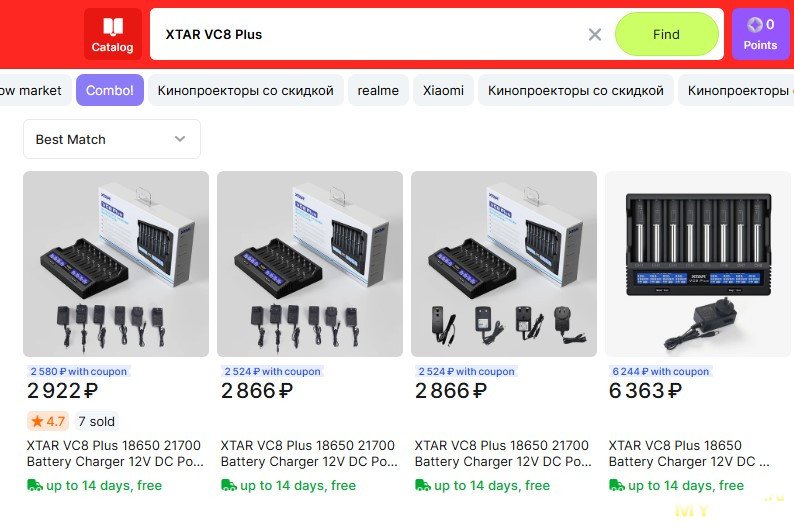Click the Best Match dropdown chevron
Image resolution: width=794 pixels, height=527 pixels.
180,139
